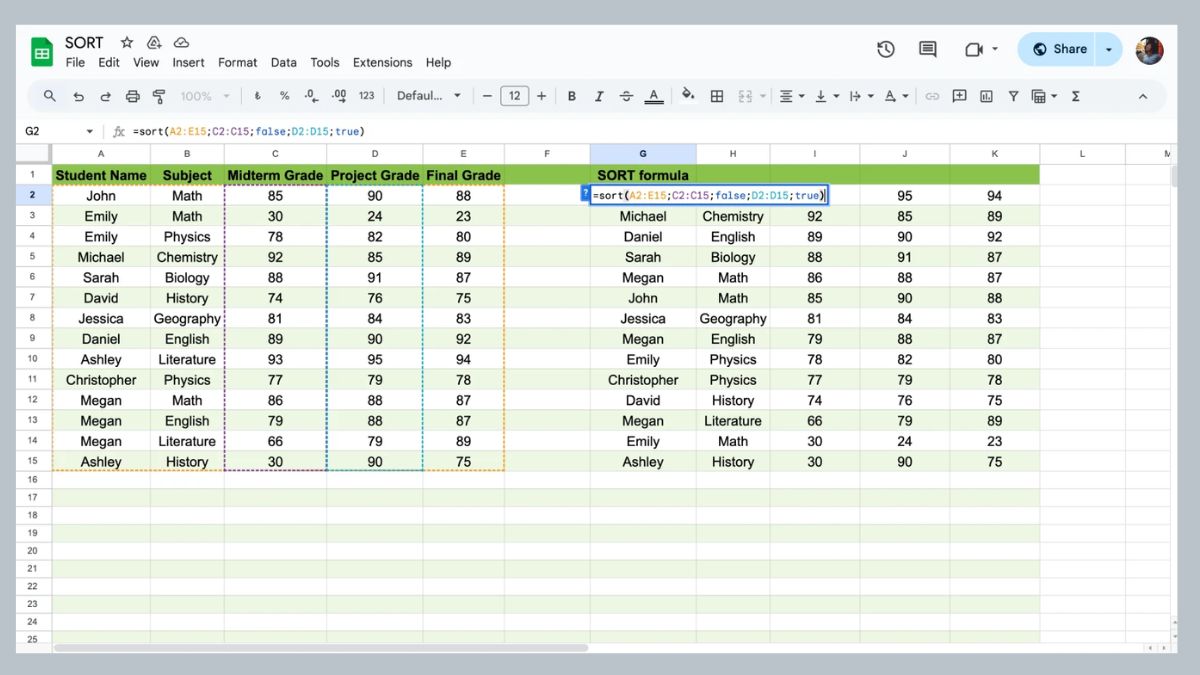The image size is (1200, 675).
Task: Select the Borders icon
Action: (717, 96)
